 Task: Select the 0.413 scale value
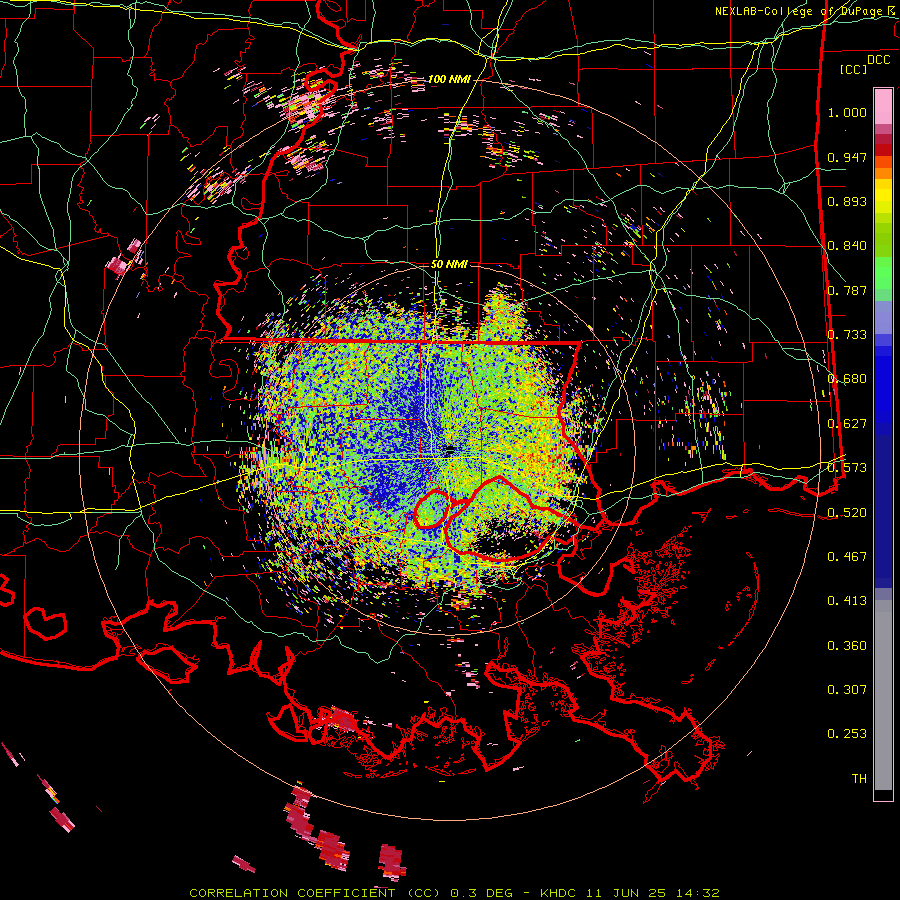point(847,601)
